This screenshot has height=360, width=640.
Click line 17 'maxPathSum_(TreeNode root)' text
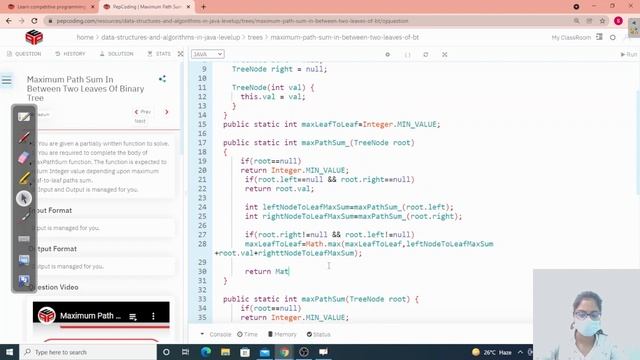[x=358, y=142]
